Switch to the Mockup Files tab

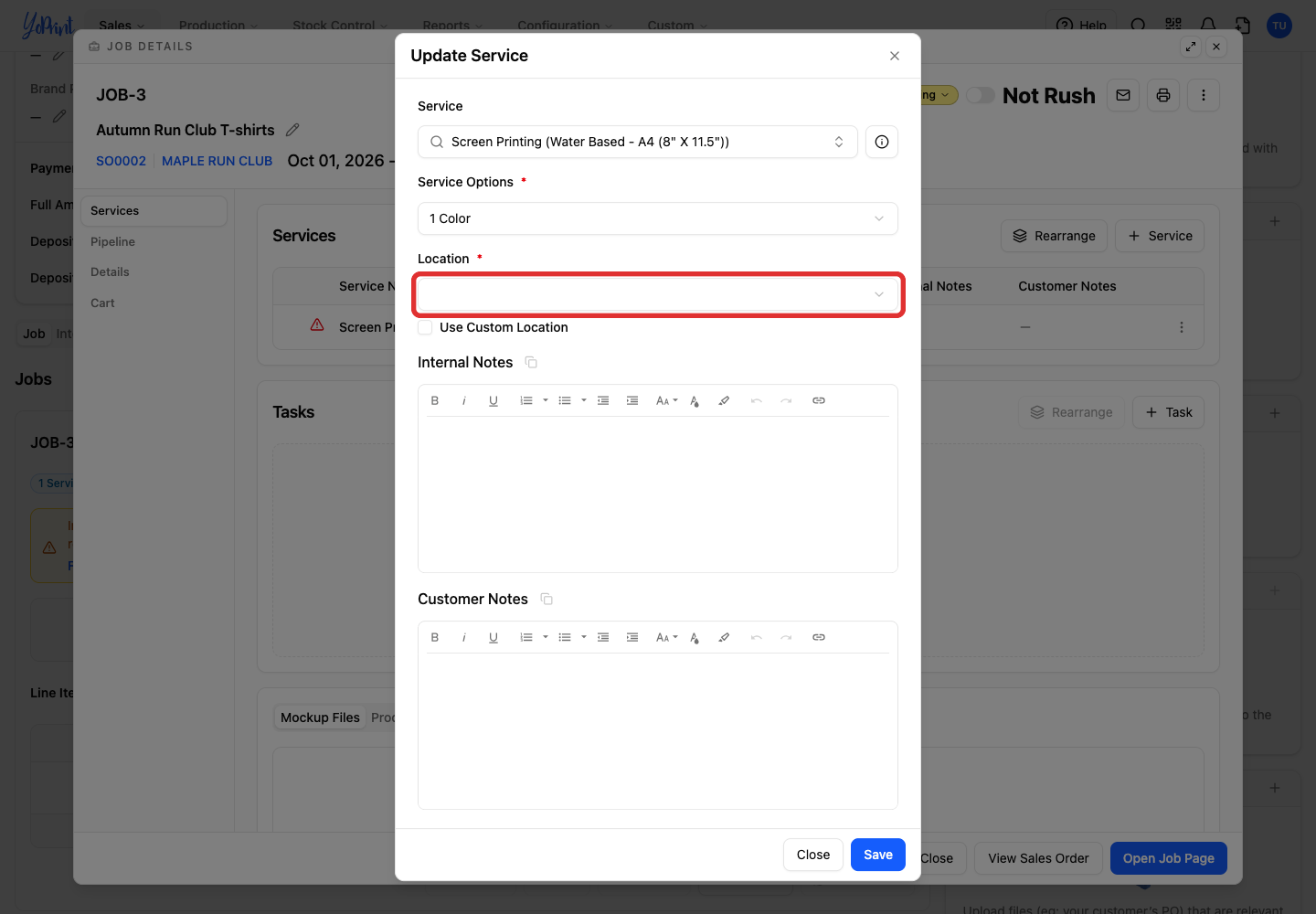tap(320, 717)
